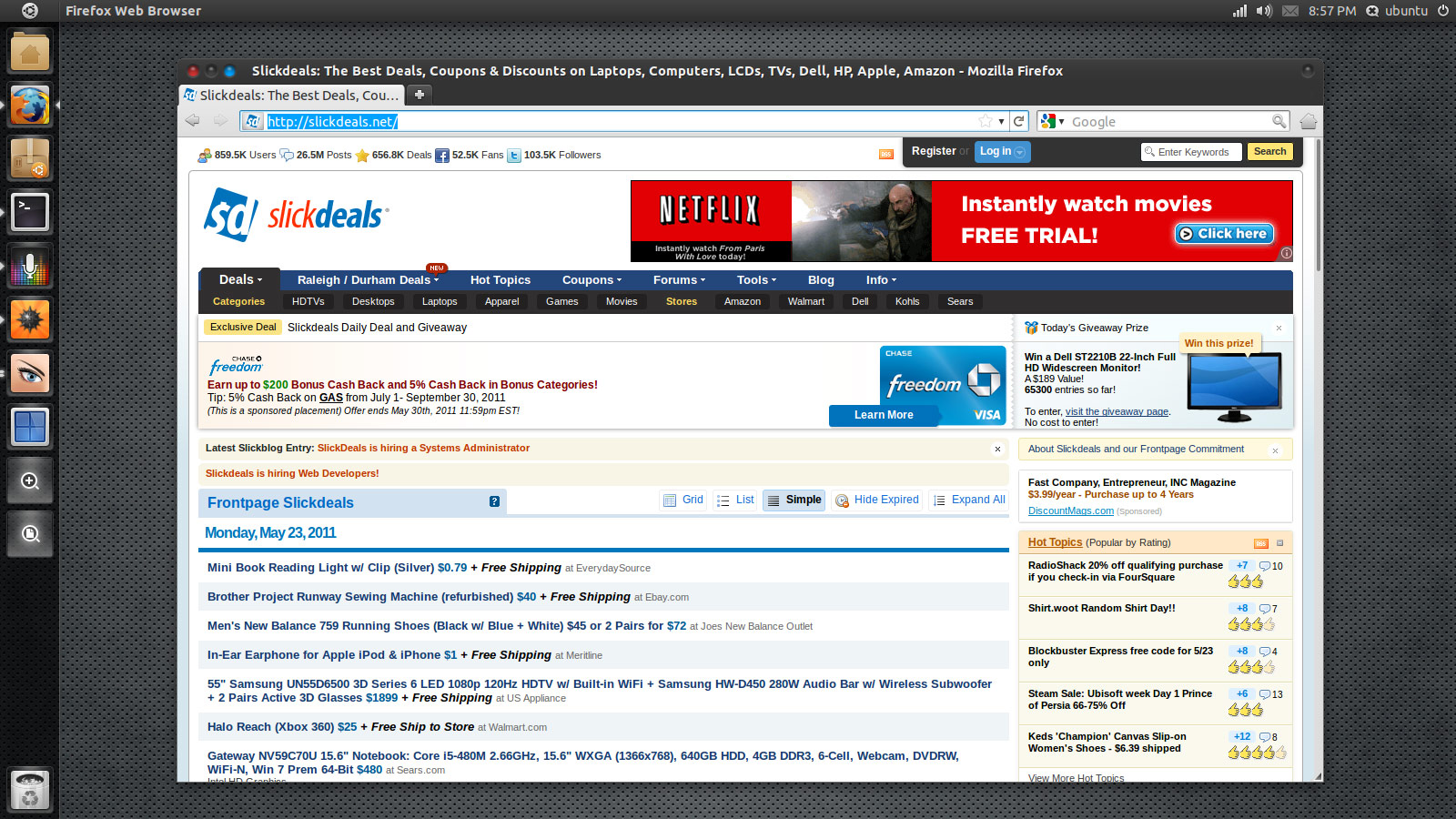Viewport: 1456px width, 819px height.
Task: Select the Laptops category
Action: [x=440, y=301]
